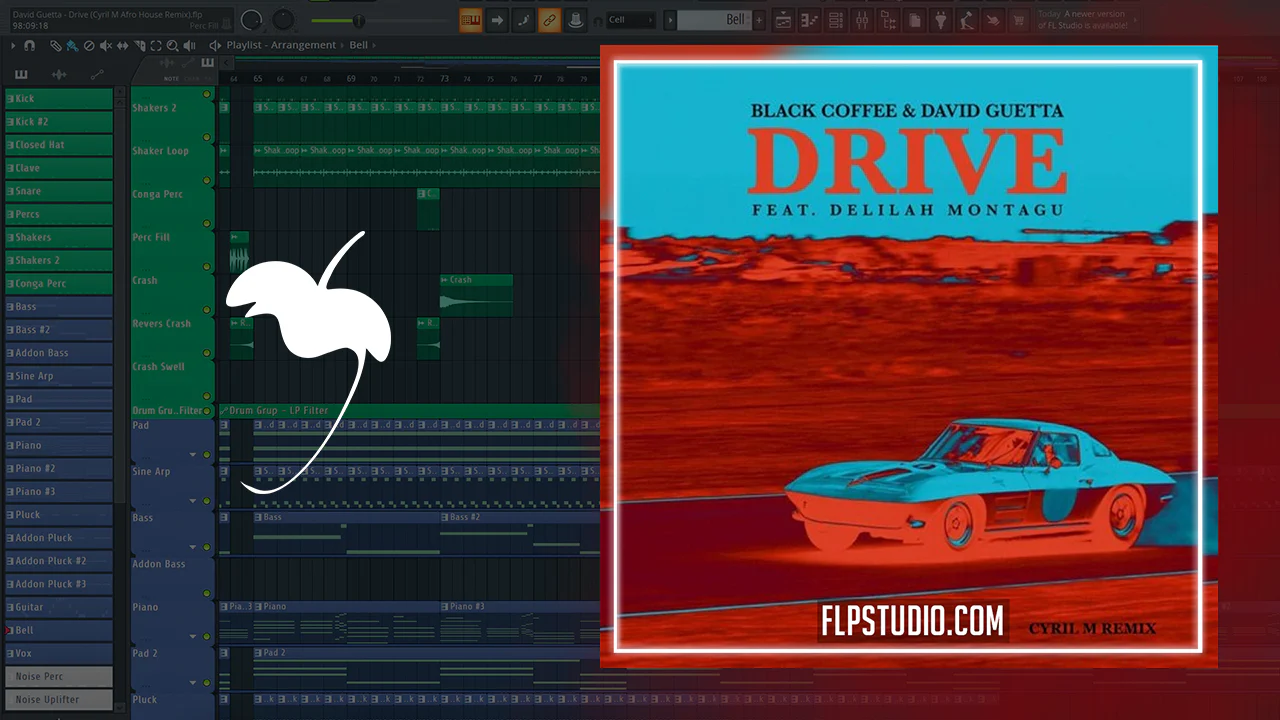The image size is (1280, 720).
Task: Collapse the Pad track group arrow
Action: pos(193,455)
